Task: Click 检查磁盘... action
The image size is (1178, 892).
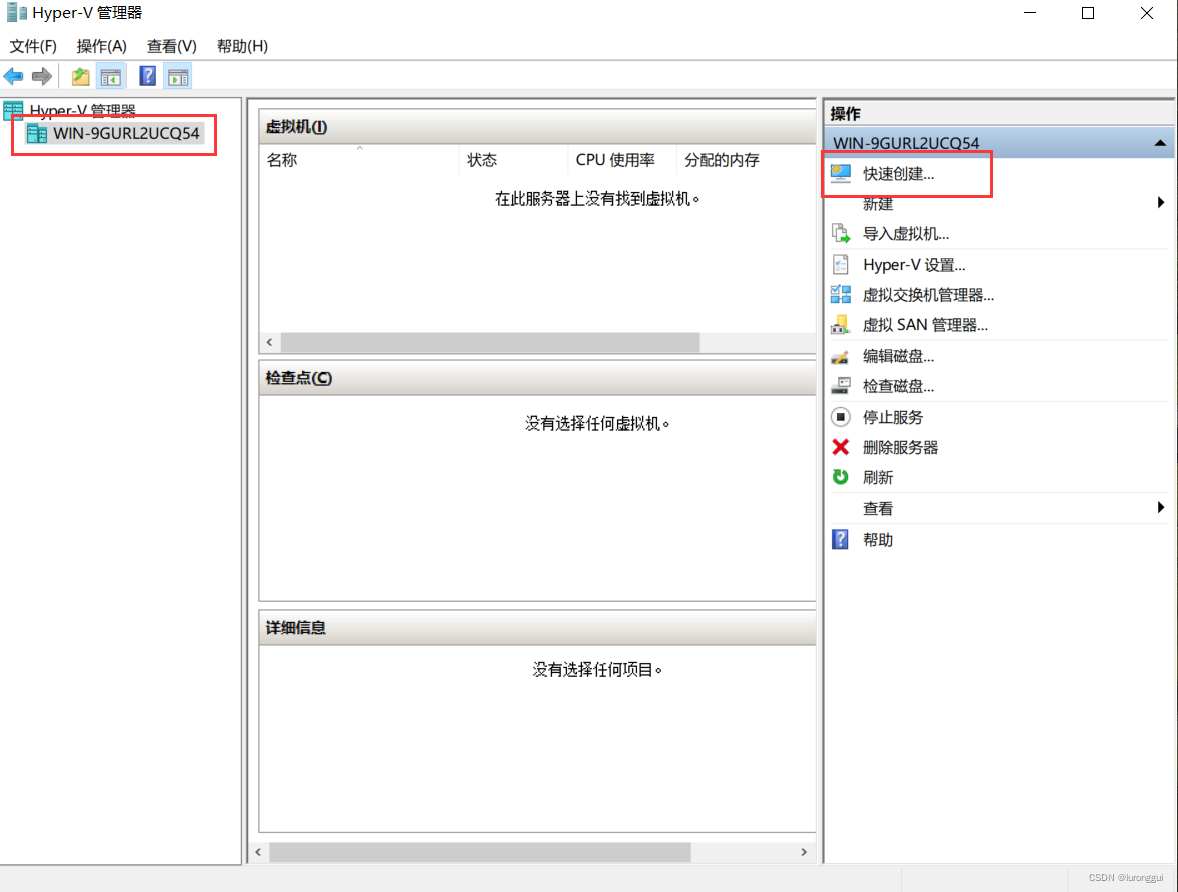Action: 899,386
